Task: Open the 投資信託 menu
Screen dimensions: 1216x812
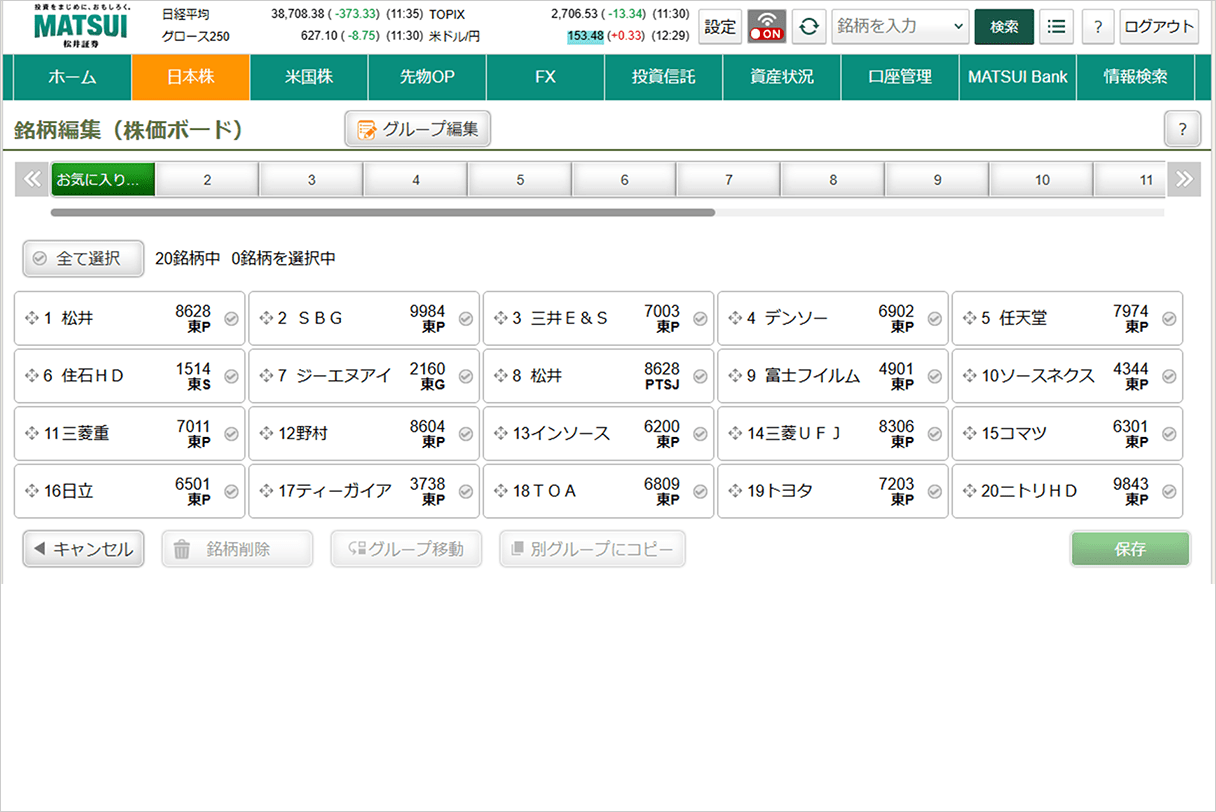Action: coord(663,77)
